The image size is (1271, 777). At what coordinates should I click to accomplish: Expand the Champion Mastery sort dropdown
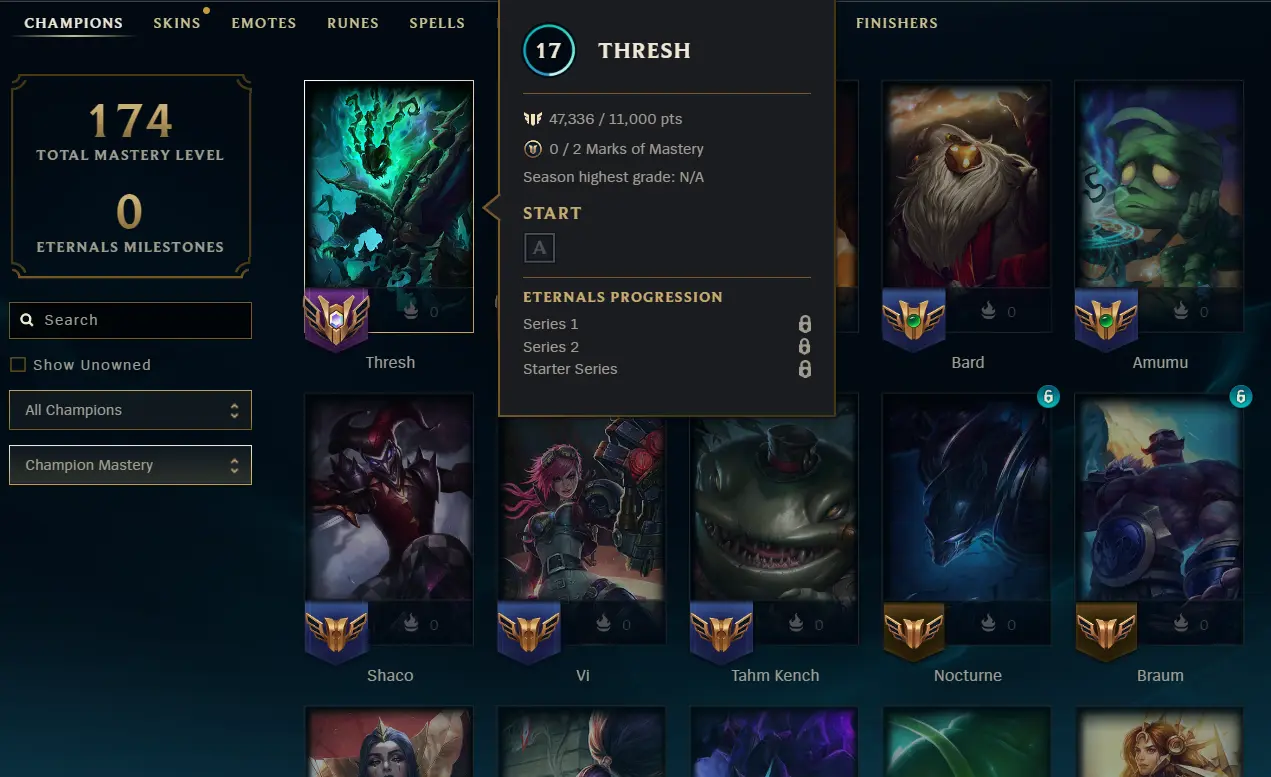[x=130, y=465]
